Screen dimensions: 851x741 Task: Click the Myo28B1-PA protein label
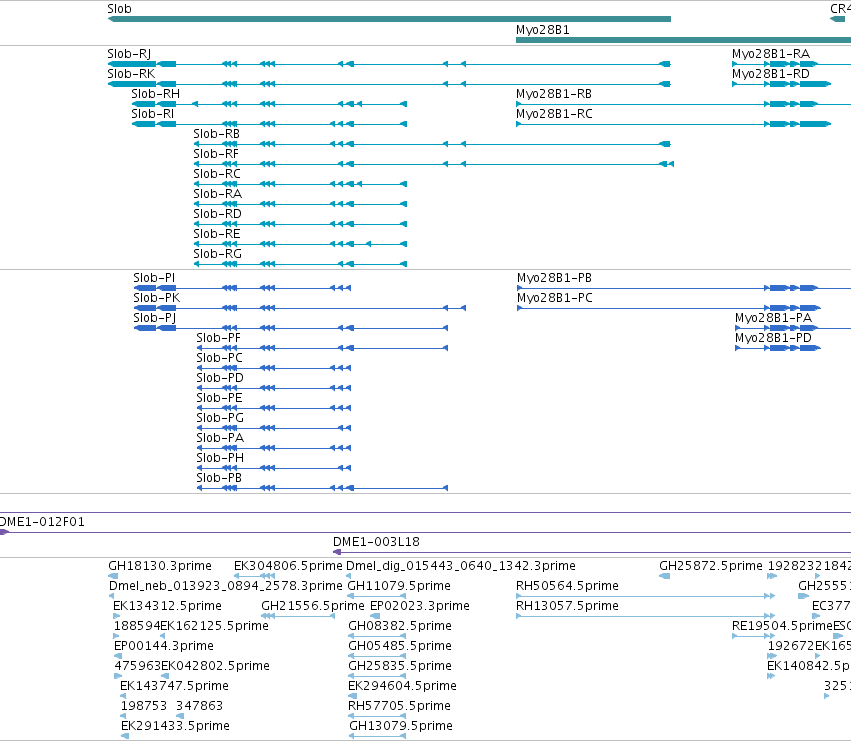[773, 318]
